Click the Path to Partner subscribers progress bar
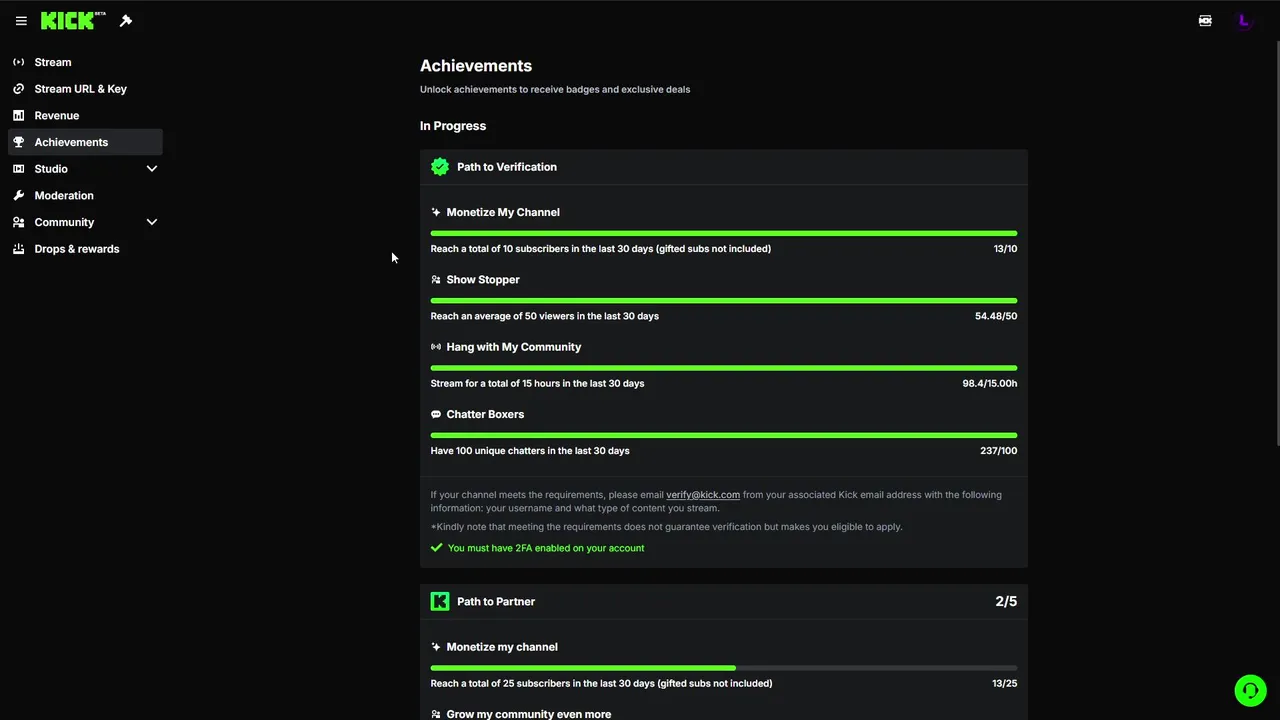 click(x=723, y=668)
